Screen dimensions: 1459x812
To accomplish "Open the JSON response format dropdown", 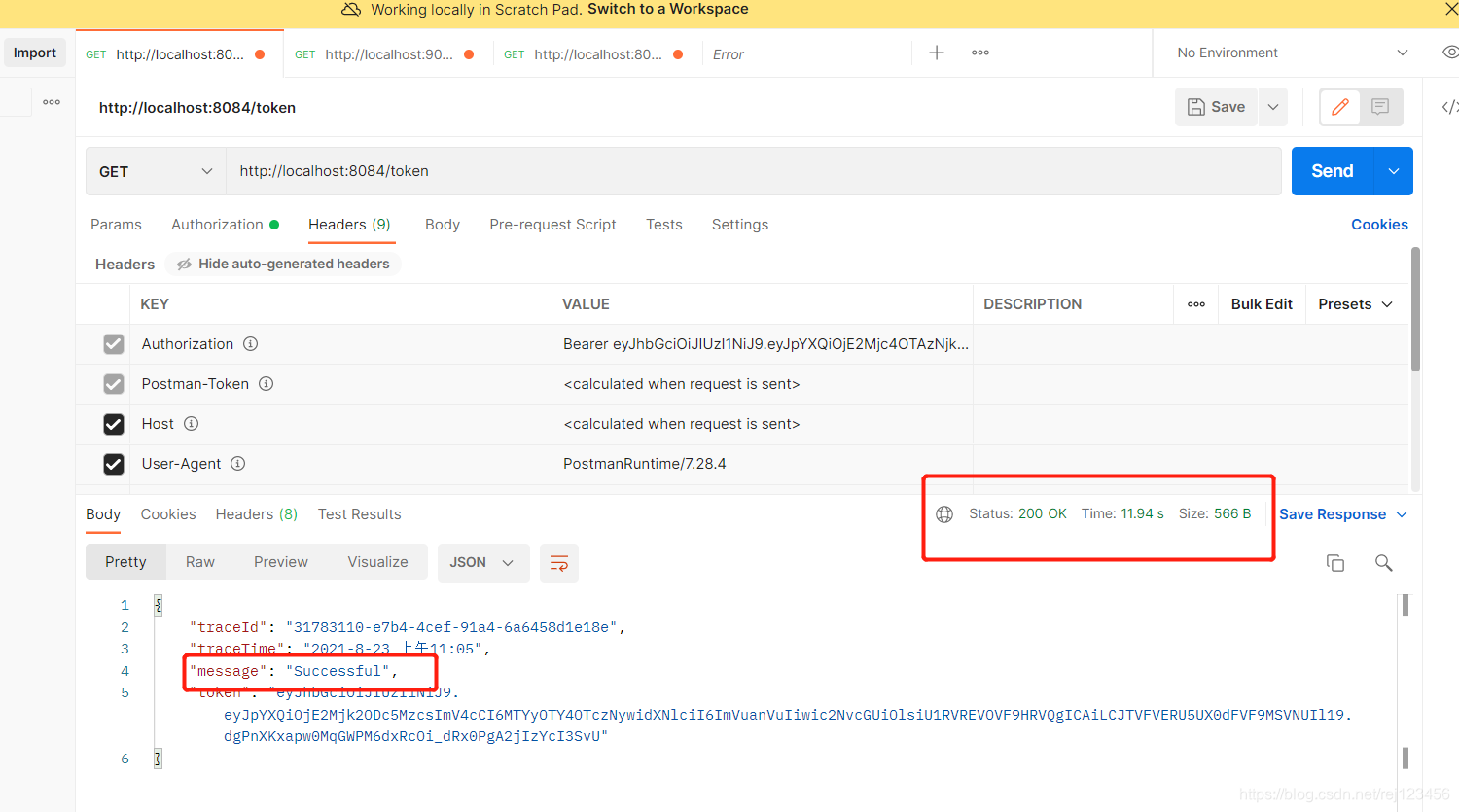I will [x=483, y=562].
